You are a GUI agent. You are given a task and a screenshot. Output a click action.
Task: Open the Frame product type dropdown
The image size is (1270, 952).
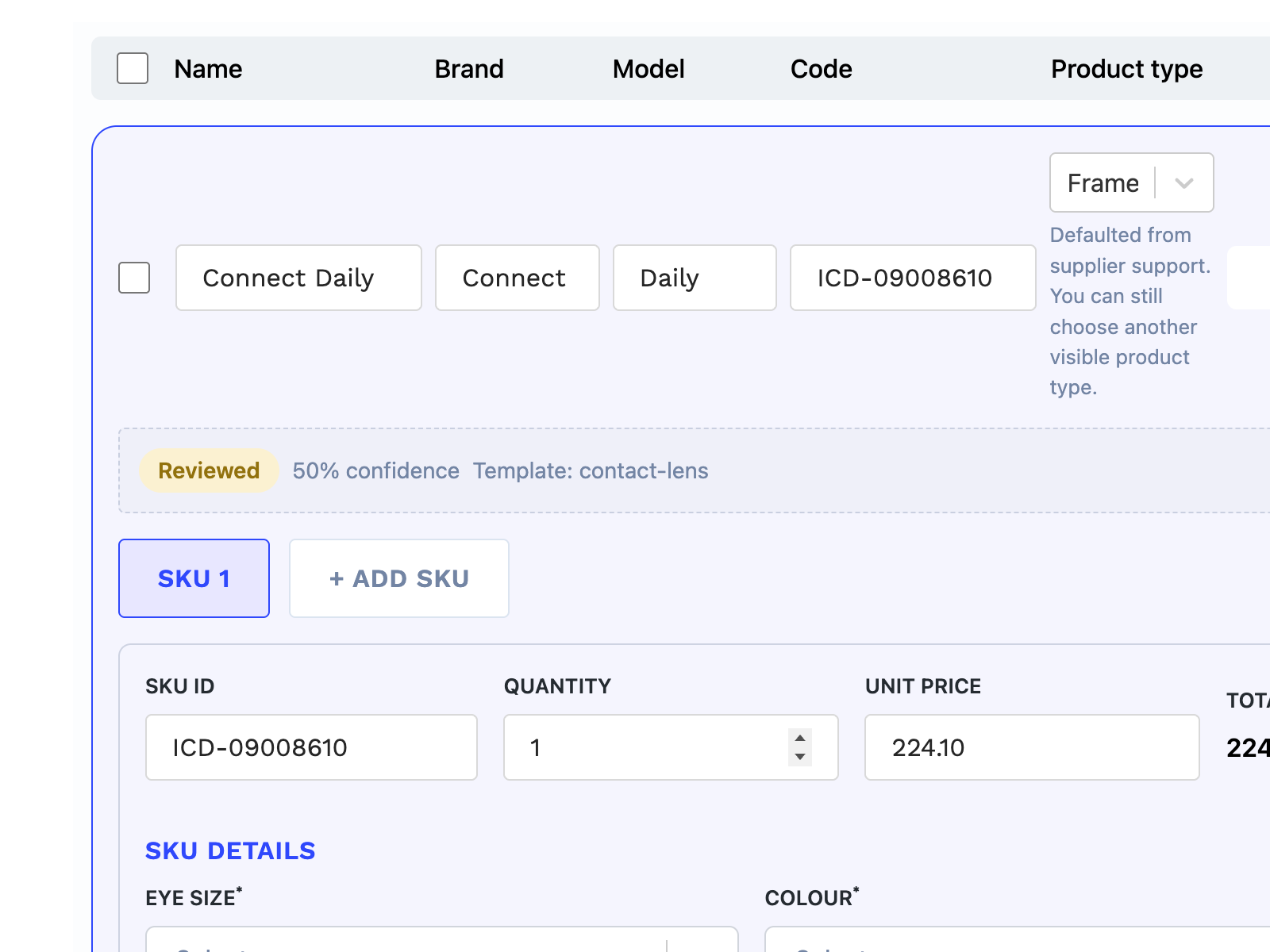point(1131,182)
